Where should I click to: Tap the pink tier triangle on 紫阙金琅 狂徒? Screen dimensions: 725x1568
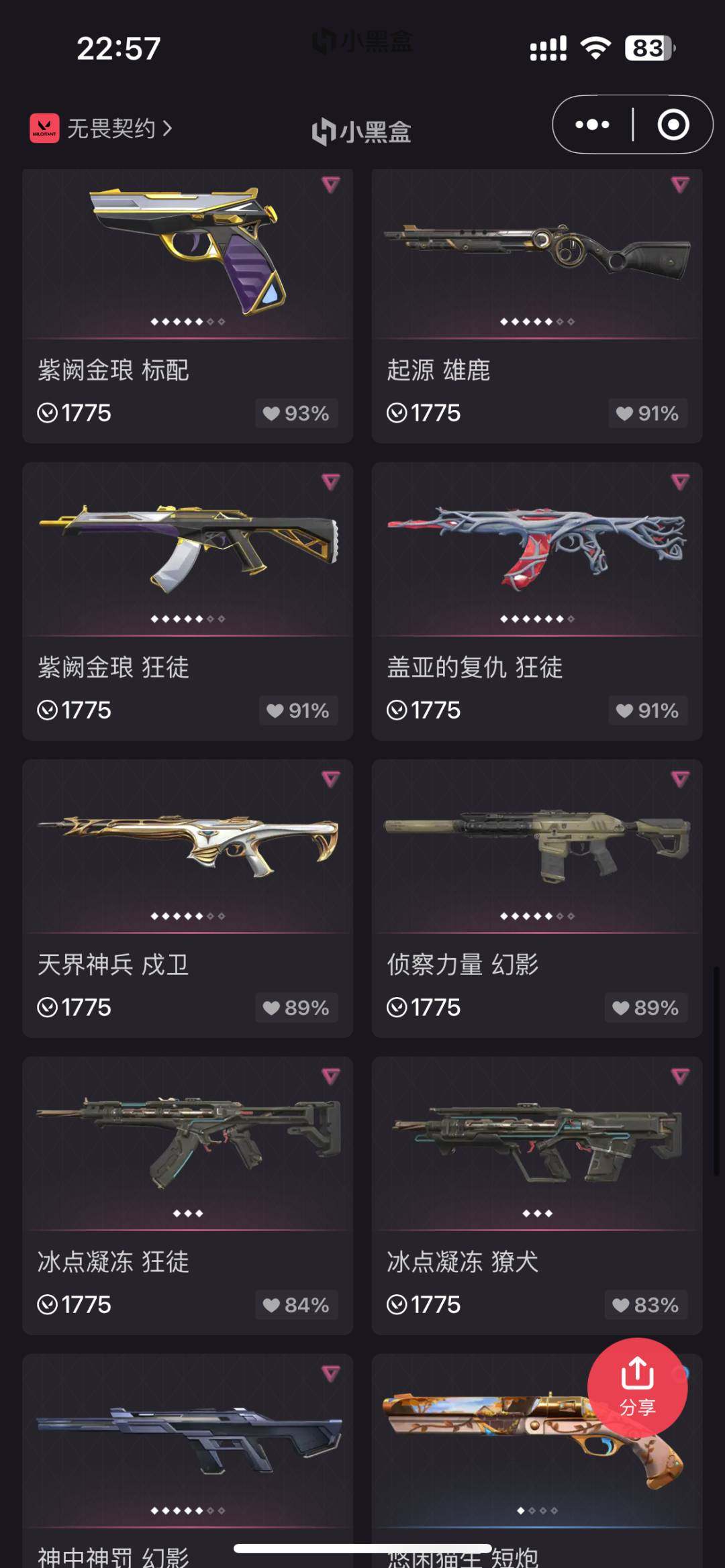pos(330,482)
